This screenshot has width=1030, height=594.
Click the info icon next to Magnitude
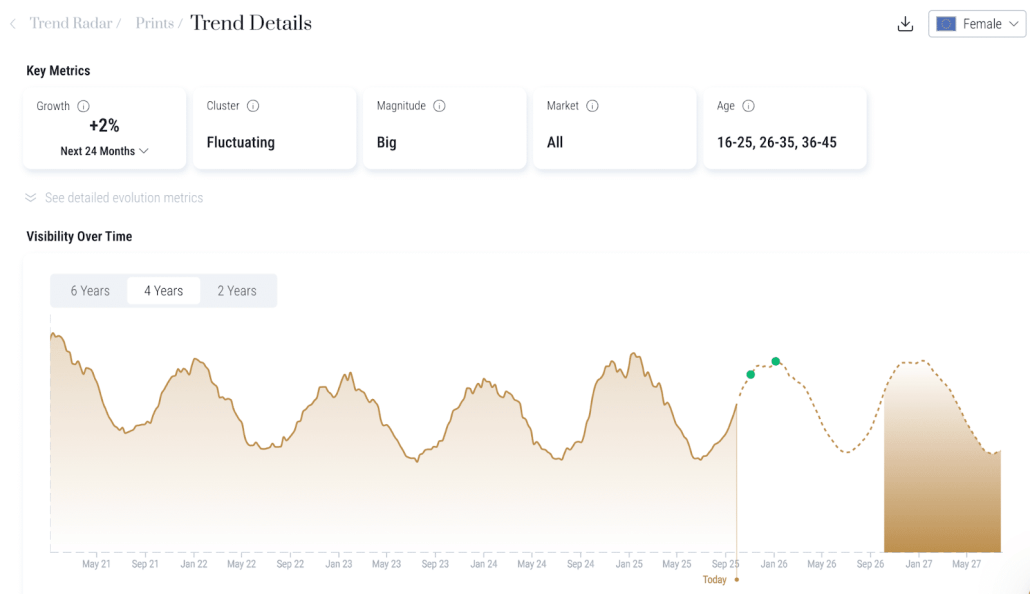pyautogui.click(x=439, y=106)
